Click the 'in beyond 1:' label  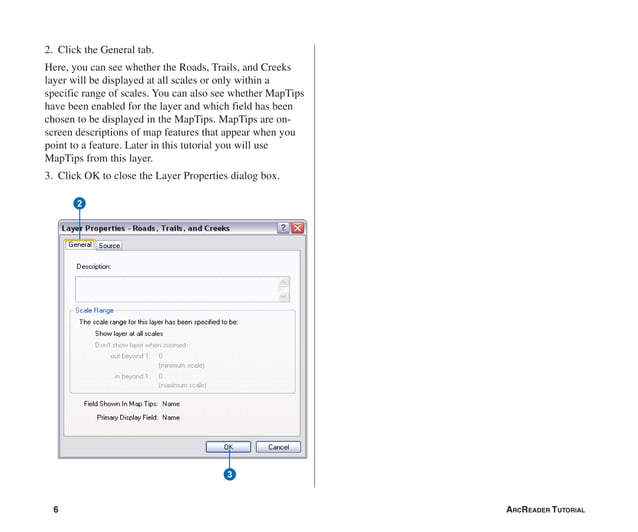click(132, 376)
